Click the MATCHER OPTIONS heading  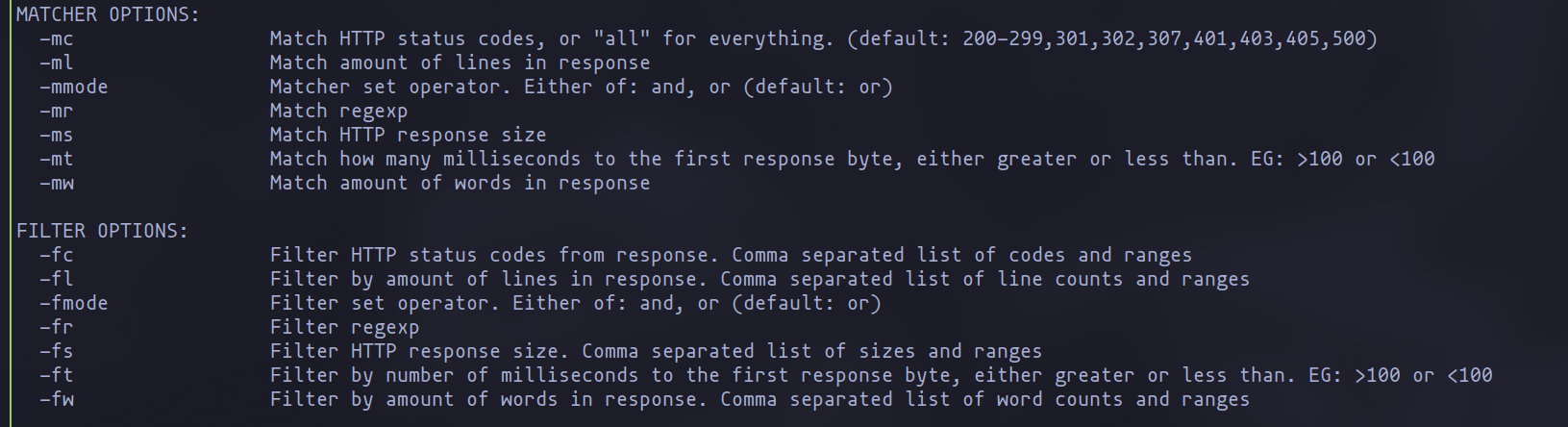(x=108, y=14)
